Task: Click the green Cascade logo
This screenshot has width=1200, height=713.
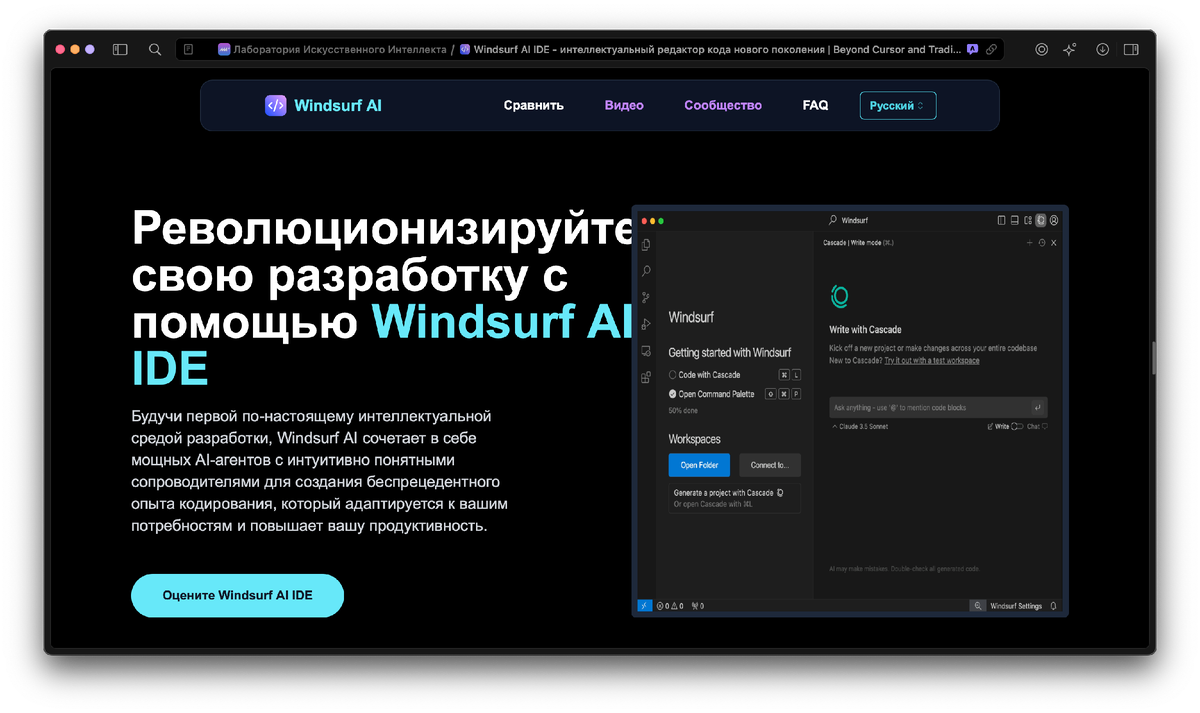Action: click(839, 296)
